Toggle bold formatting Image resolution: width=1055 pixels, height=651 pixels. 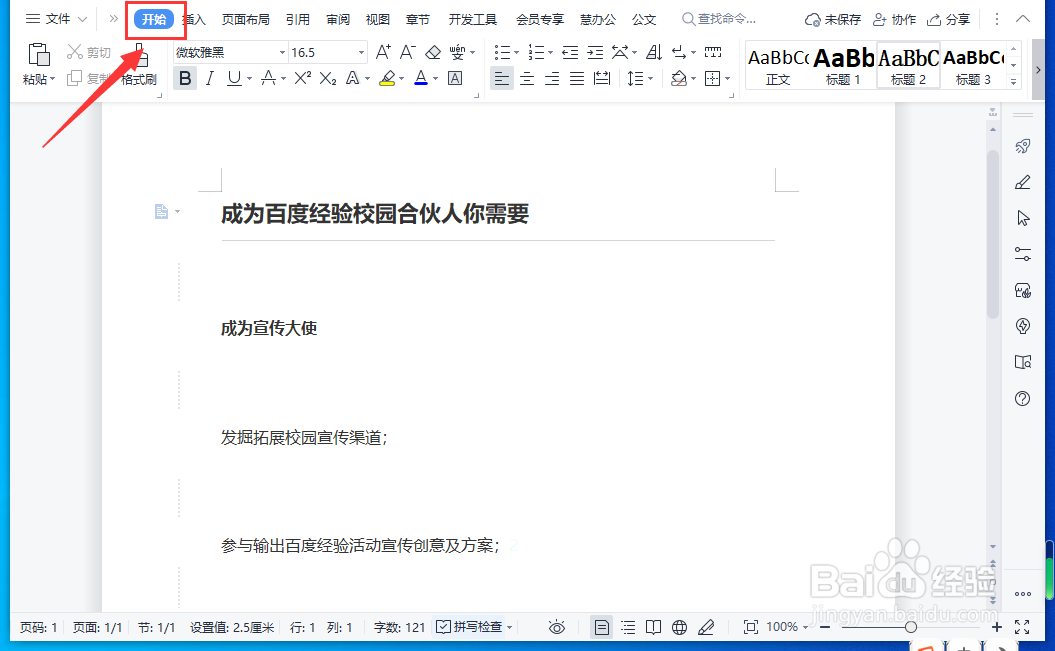click(185, 78)
